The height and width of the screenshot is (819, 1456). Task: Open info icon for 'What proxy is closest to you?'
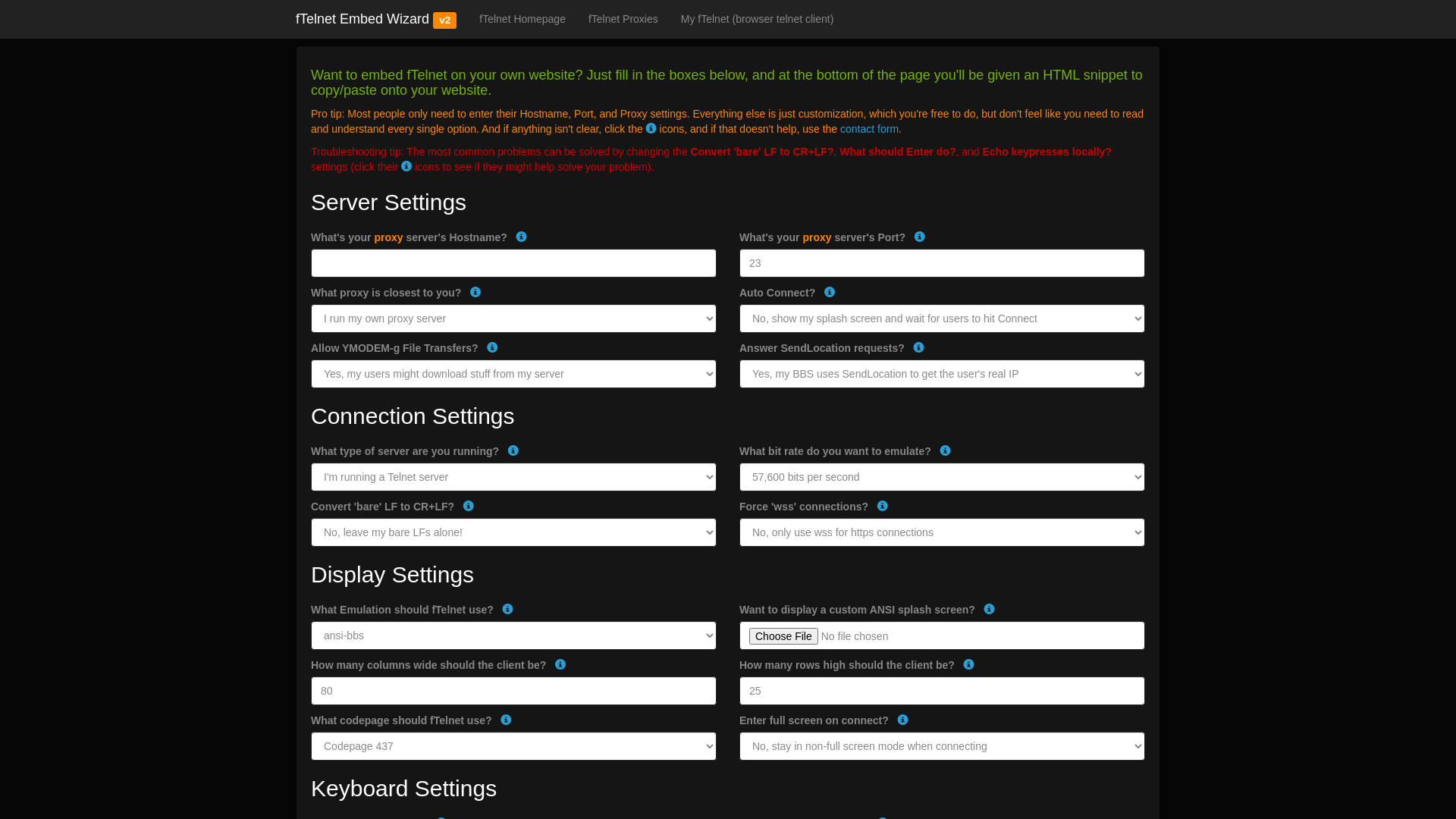click(475, 292)
